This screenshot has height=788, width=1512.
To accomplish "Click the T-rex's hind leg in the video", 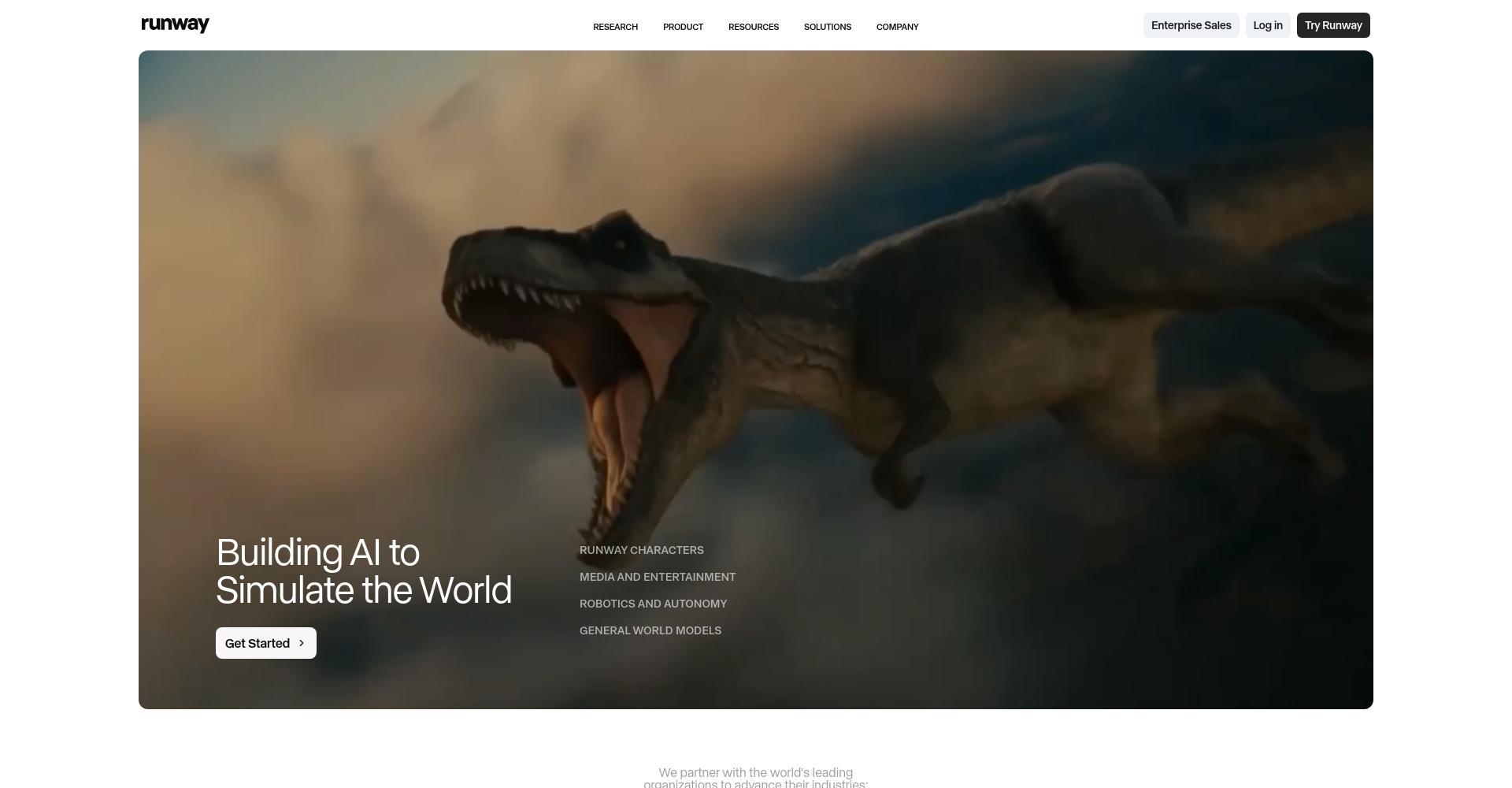I will click(906, 465).
